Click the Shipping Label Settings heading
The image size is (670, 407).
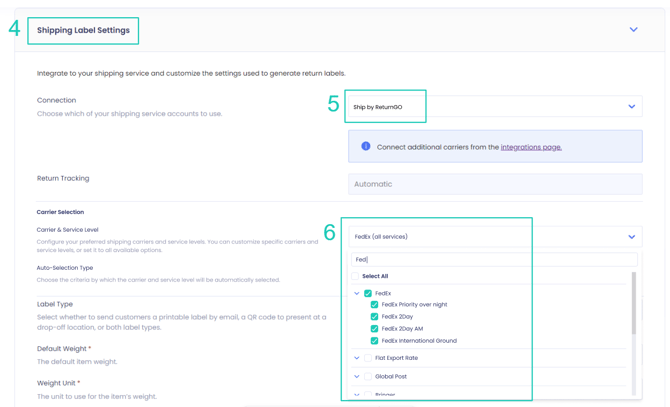83,30
